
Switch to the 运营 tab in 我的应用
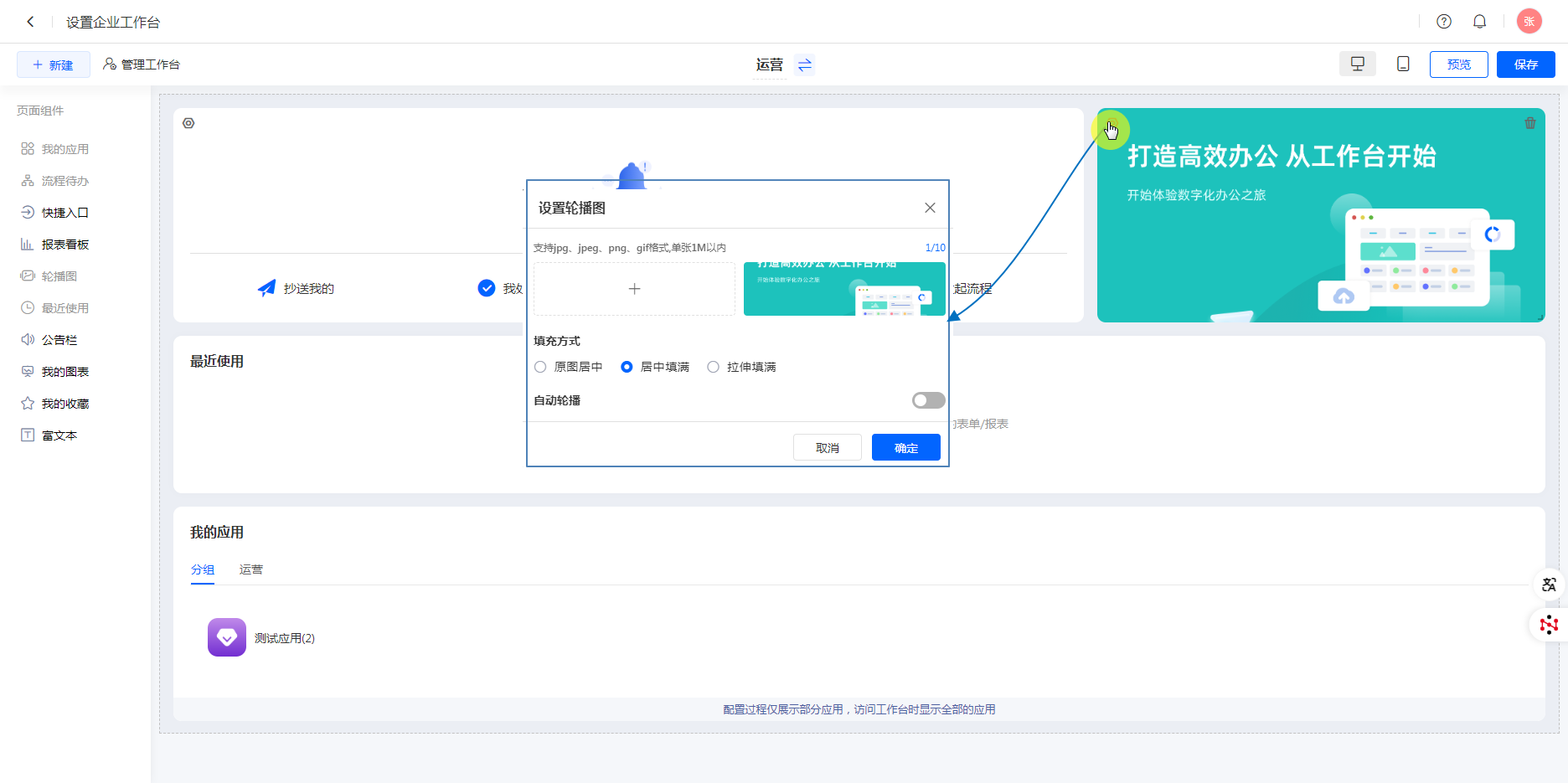click(251, 569)
